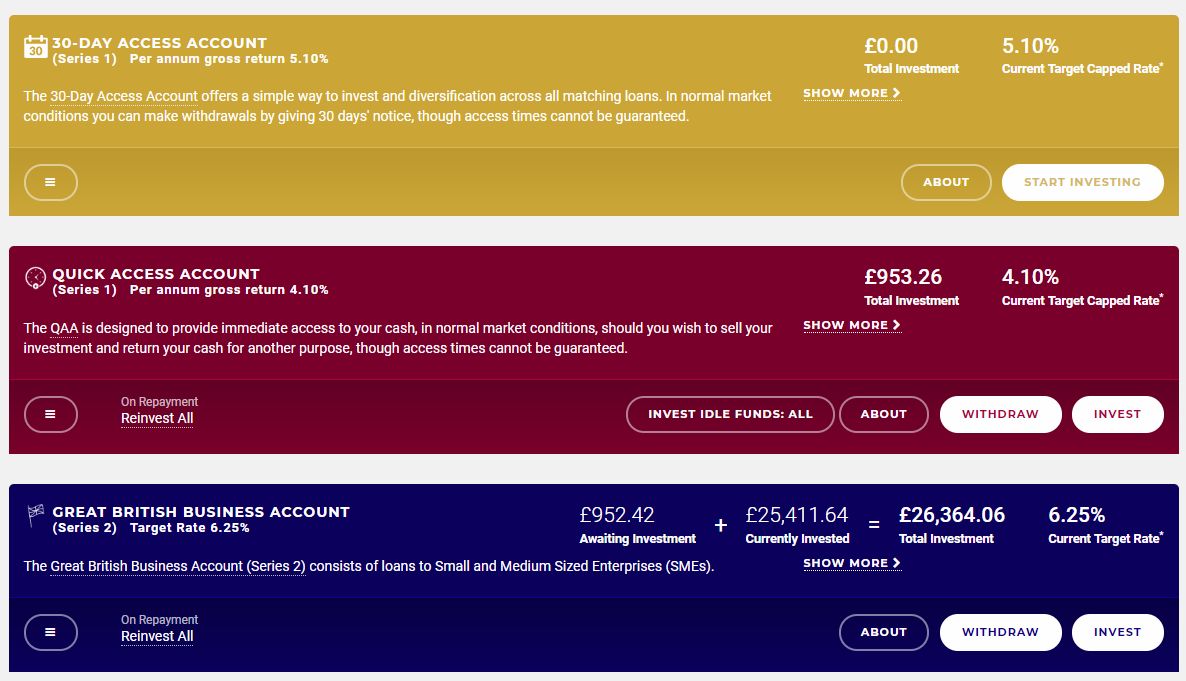The image size is (1186, 681).
Task: Click the Quick Access Account clock icon
Action: 36,278
